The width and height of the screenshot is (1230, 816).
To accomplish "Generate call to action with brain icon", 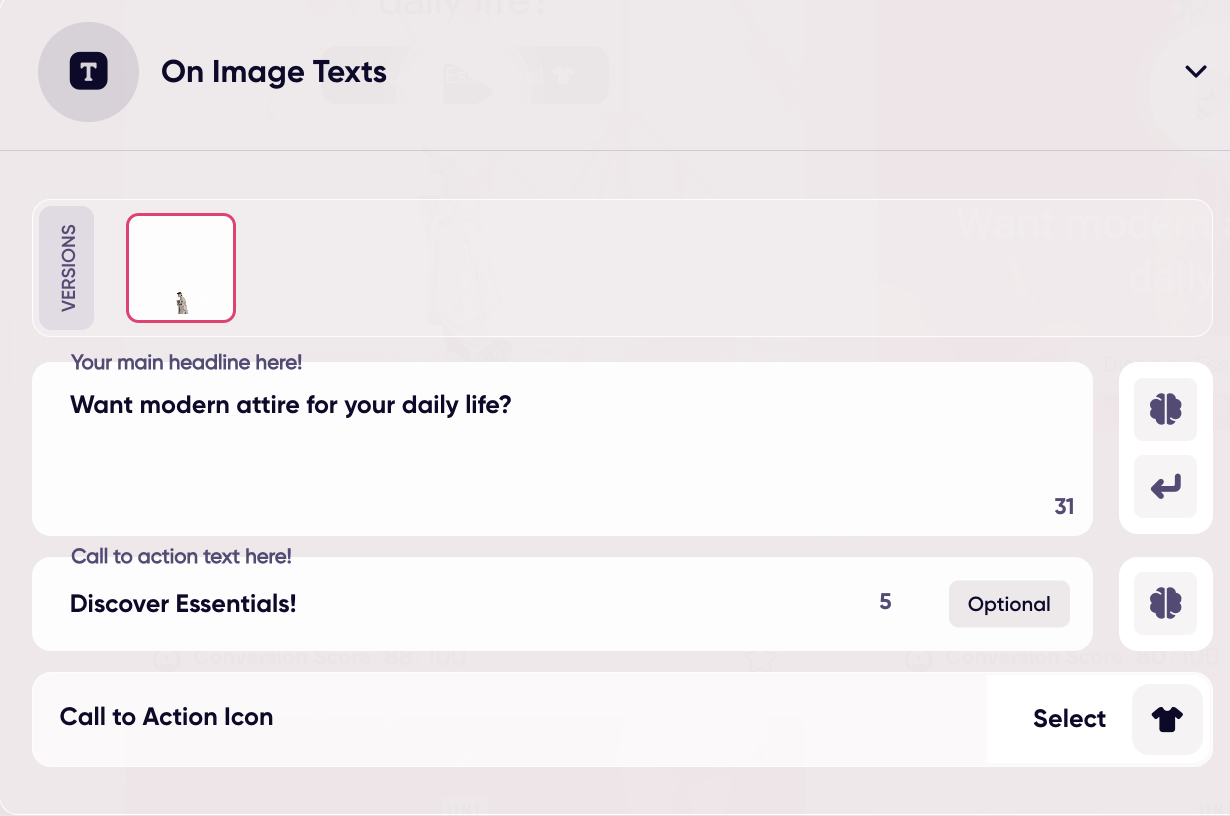I will coord(1165,603).
